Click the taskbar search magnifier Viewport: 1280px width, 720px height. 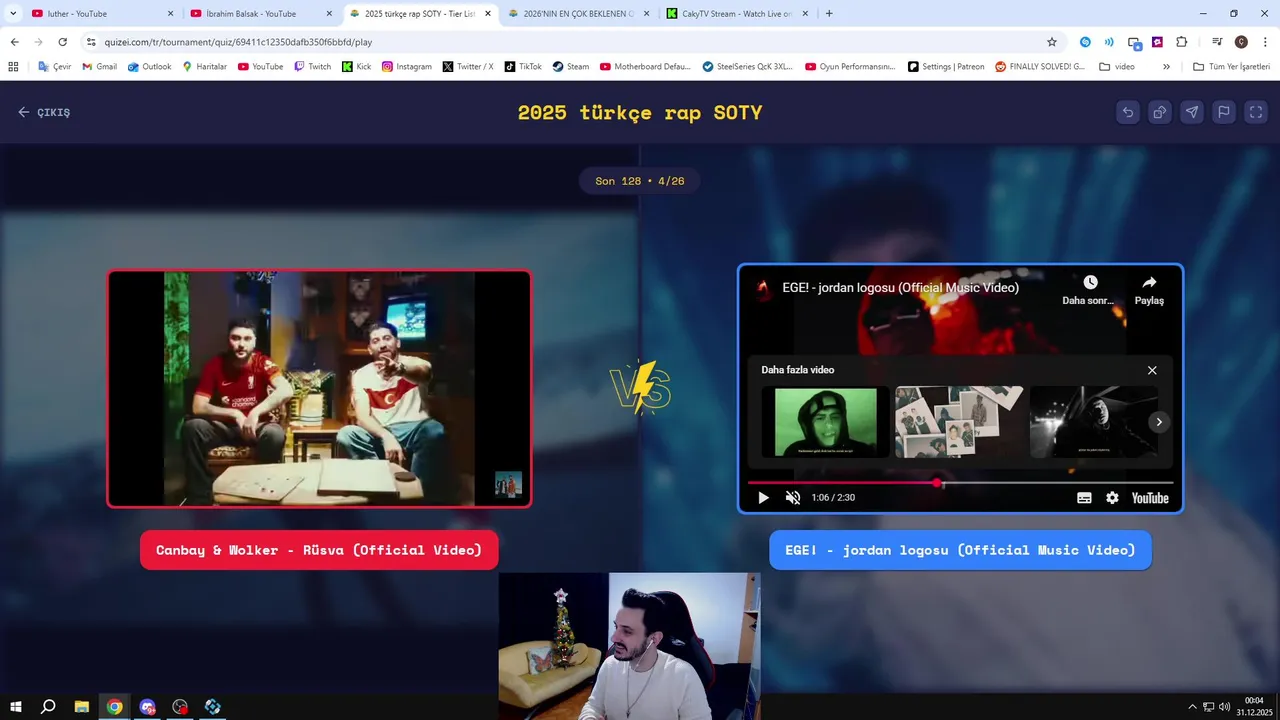coord(48,707)
